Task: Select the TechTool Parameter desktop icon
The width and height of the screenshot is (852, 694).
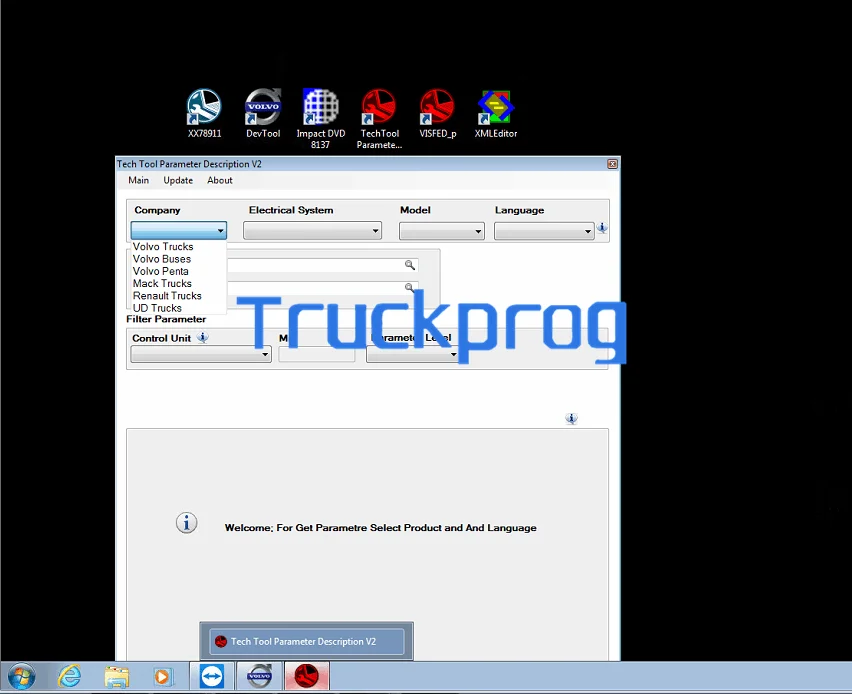Action: tap(379, 118)
